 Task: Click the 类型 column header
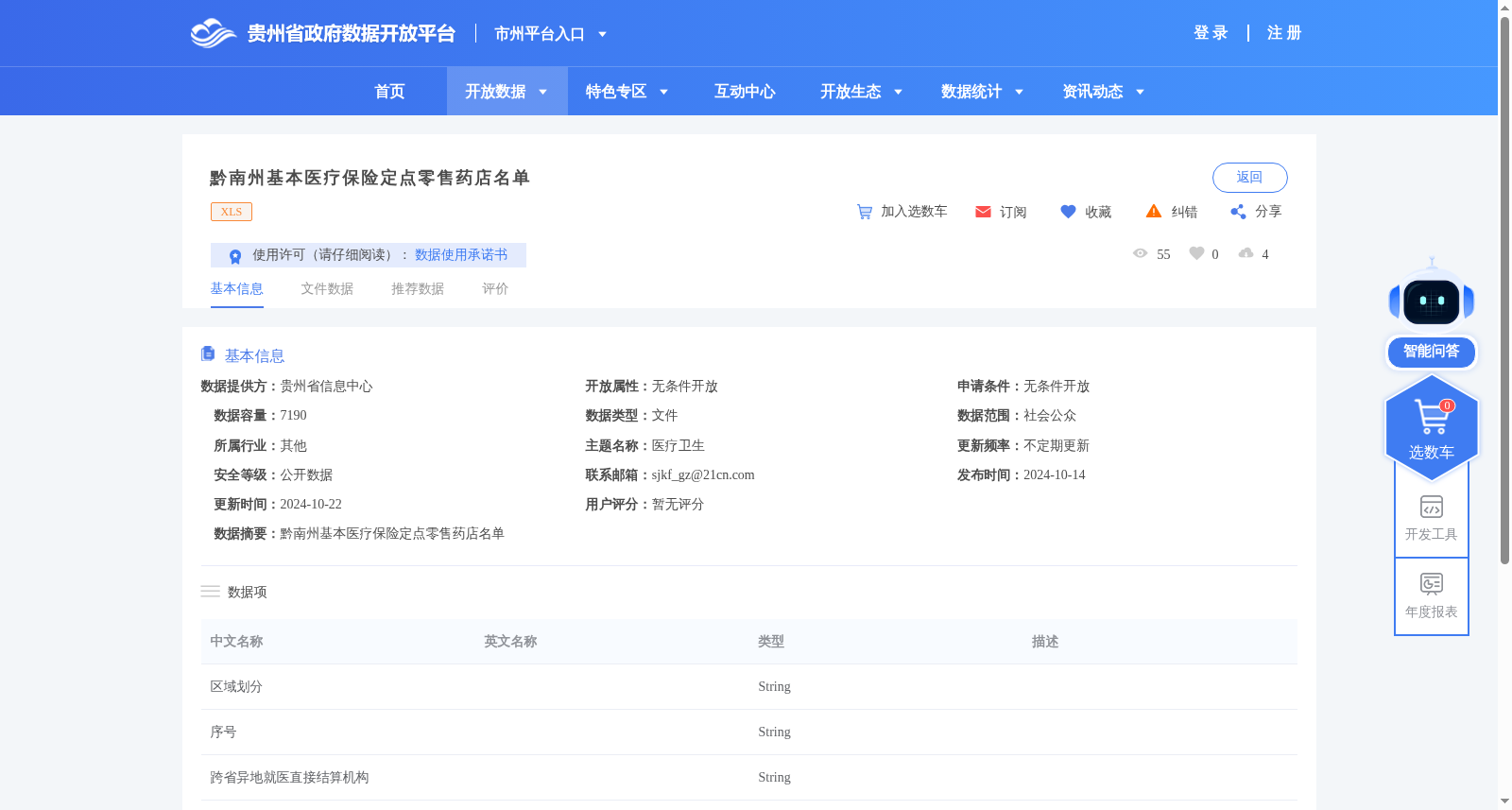click(771, 642)
